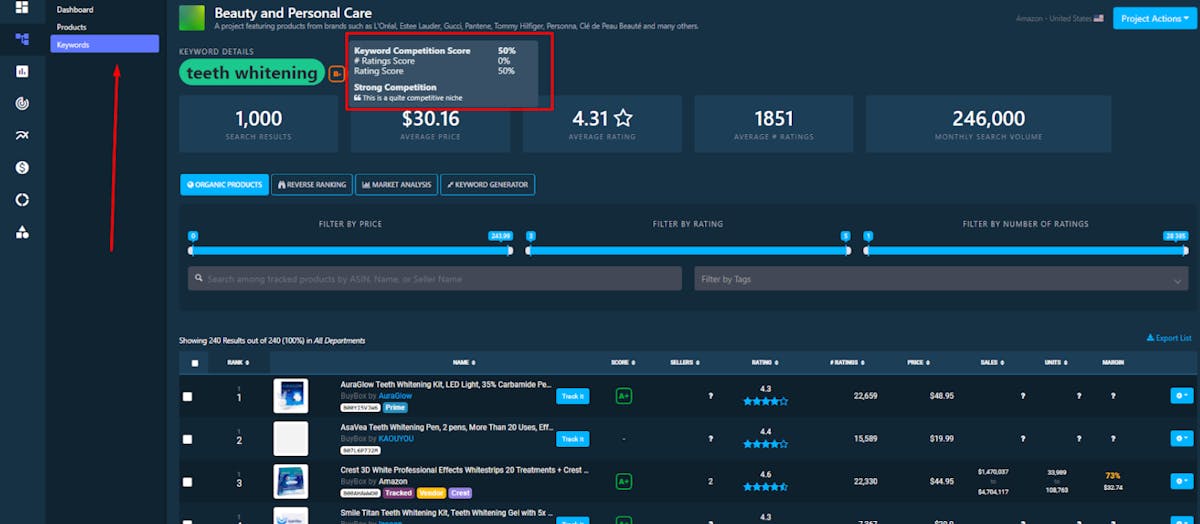Click the Vendor tag on Crest product

pyautogui.click(x=431, y=493)
